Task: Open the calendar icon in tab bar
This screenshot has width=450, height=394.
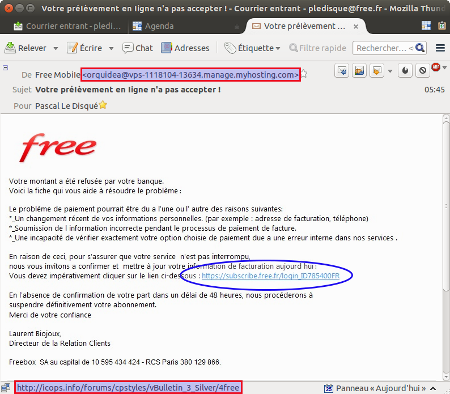Action: point(426,26)
